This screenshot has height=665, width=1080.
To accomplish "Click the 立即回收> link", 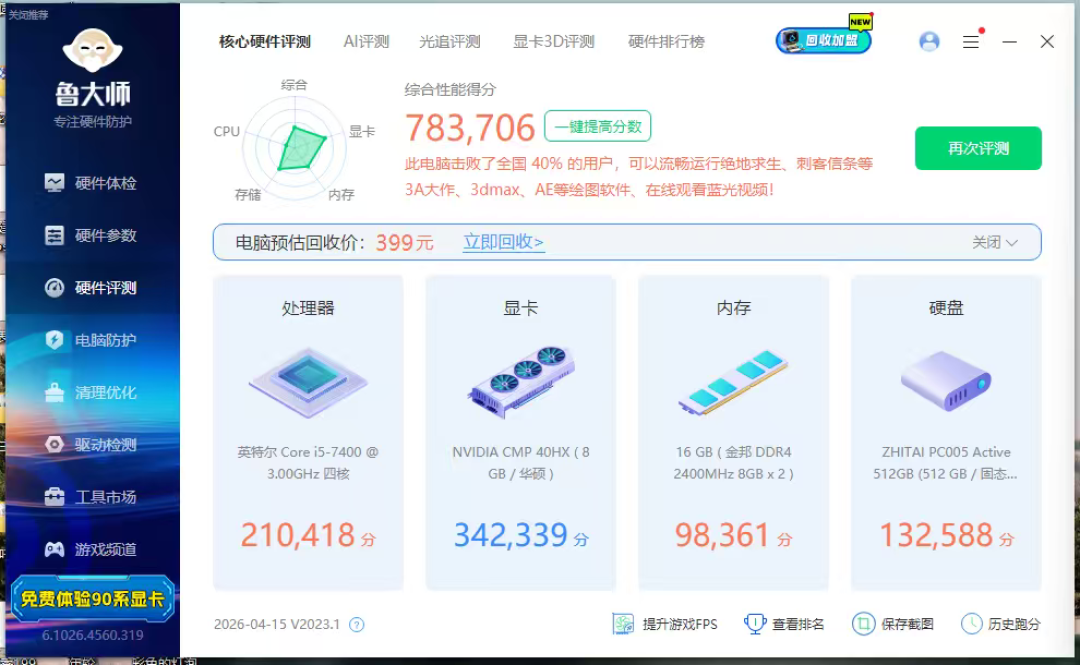I will click(x=503, y=242).
